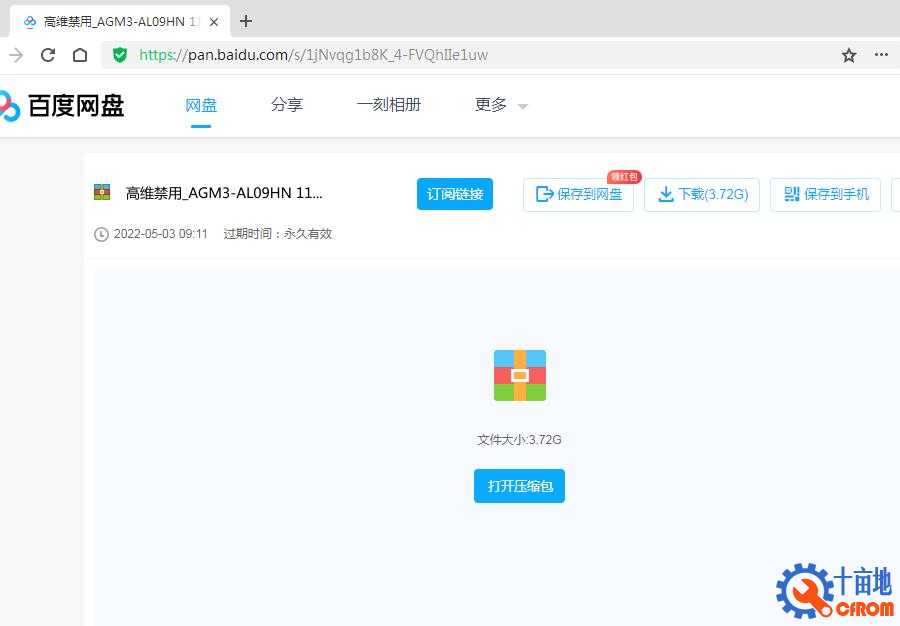Close the 高维禁用_AGM3-AL09HN tab
900x626 pixels.
point(214,21)
